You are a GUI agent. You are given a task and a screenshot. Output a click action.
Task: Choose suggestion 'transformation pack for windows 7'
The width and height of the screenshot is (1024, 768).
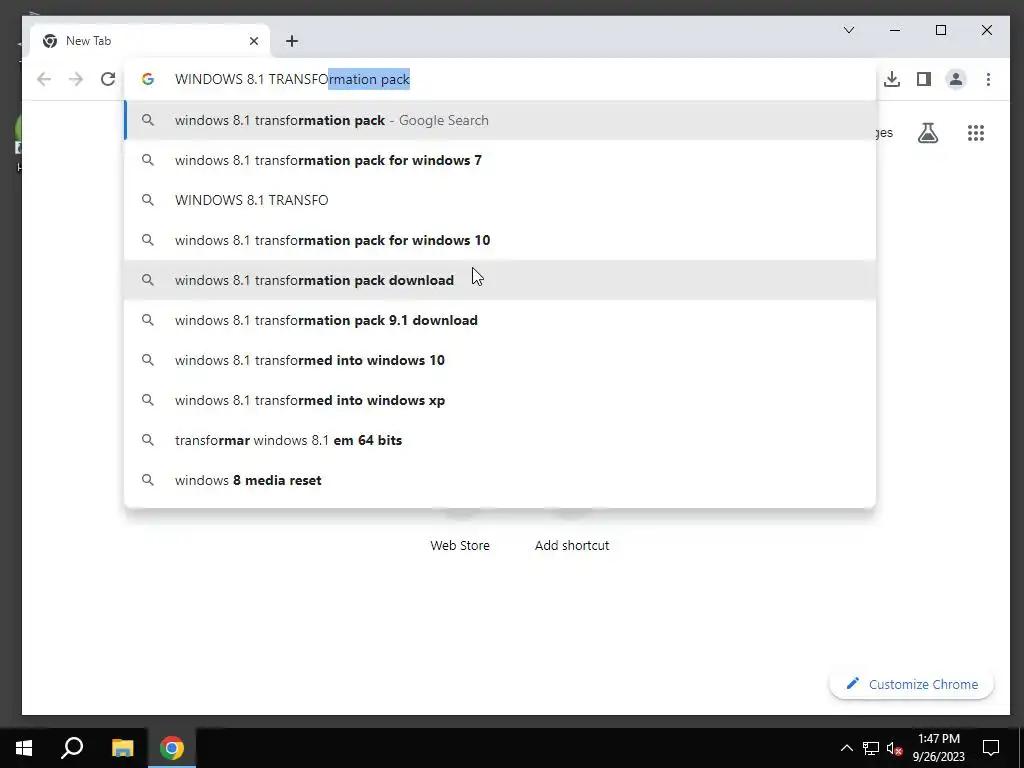500,160
